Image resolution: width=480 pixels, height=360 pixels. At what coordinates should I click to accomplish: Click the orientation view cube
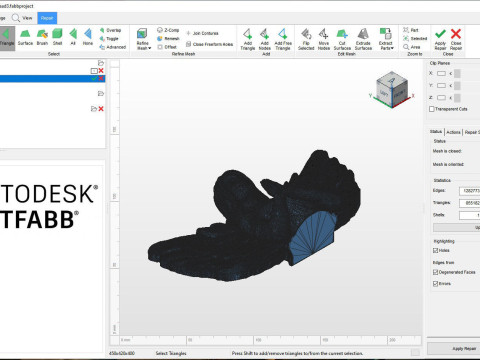pos(392,89)
